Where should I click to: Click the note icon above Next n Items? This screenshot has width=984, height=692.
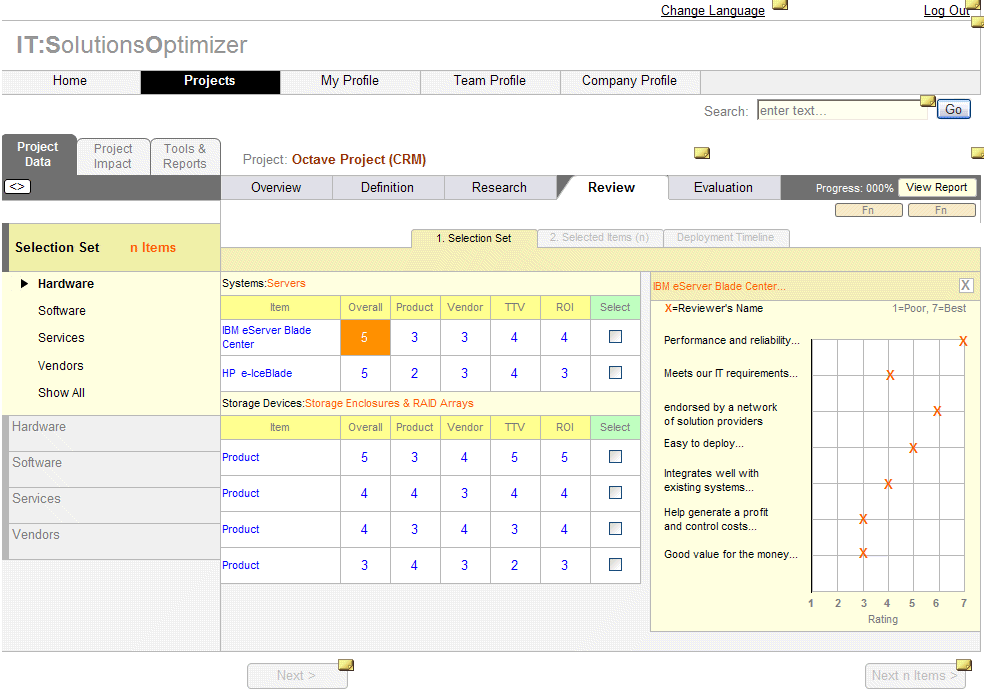[x=964, y=665]
